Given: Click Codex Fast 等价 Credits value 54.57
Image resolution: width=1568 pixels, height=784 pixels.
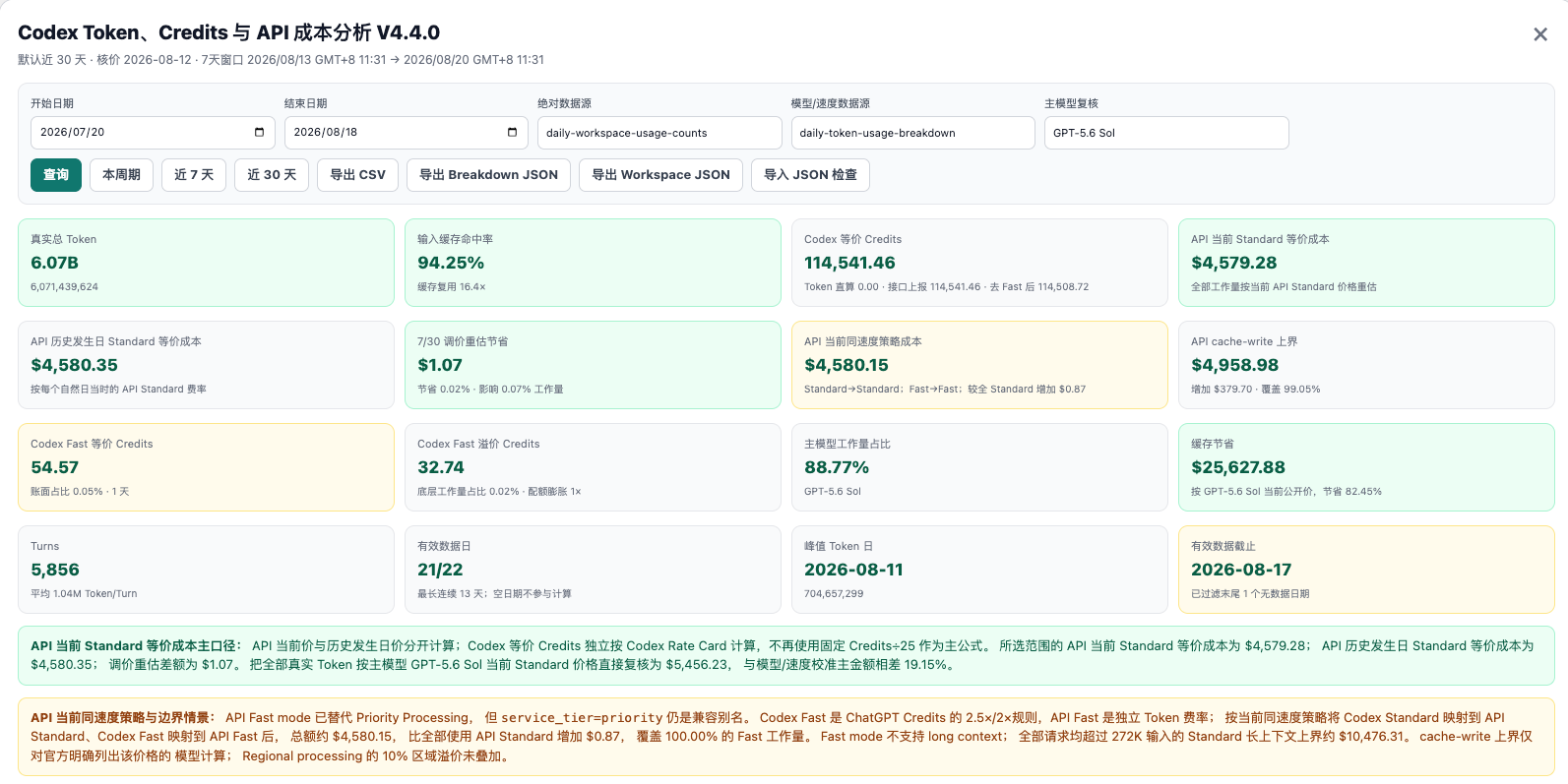Looking at the screenshot, I should coord(55,467).
